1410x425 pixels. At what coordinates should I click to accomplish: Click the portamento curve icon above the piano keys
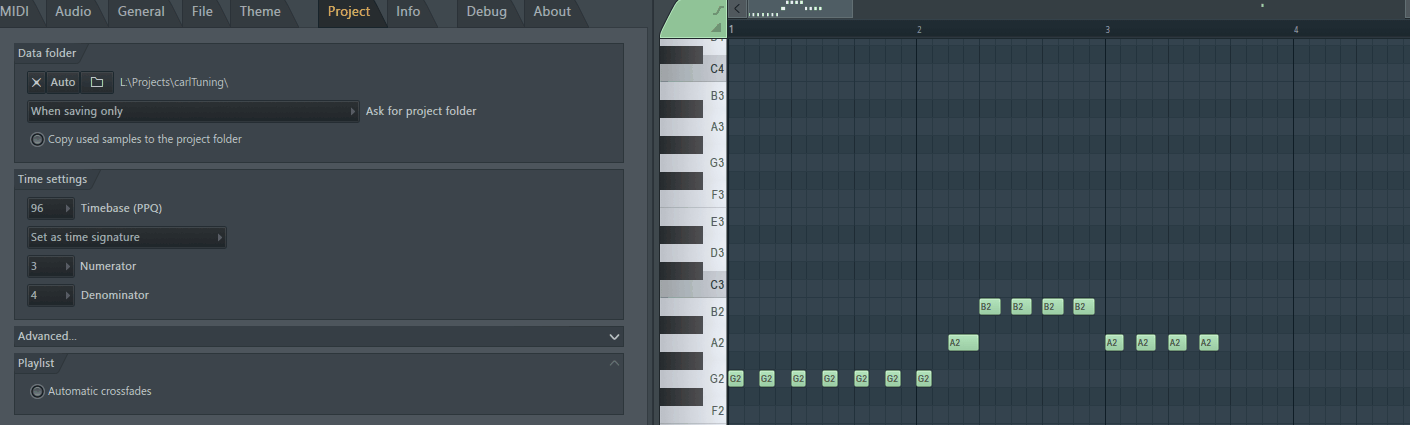[717, 10]
